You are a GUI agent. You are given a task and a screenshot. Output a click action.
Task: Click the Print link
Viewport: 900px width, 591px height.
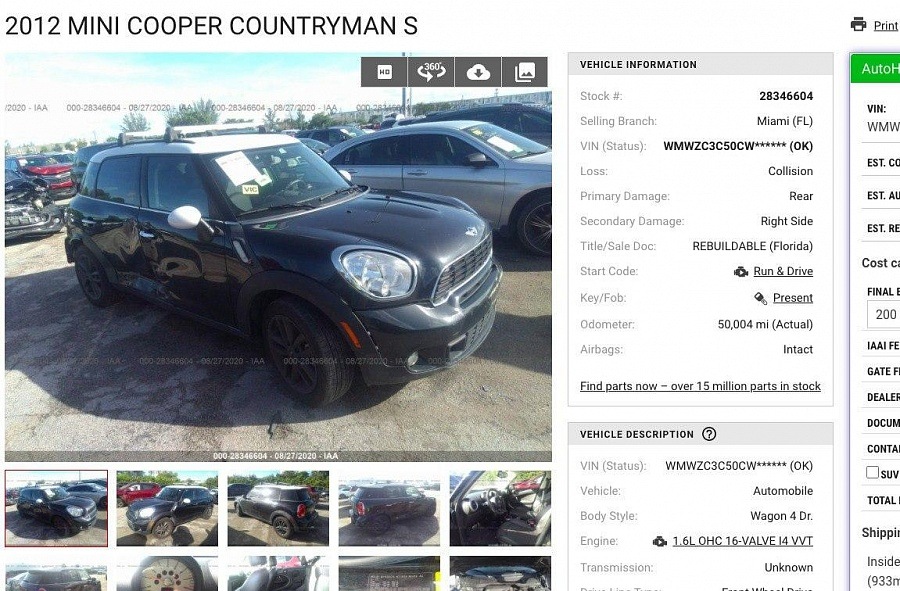coord(885,25)
